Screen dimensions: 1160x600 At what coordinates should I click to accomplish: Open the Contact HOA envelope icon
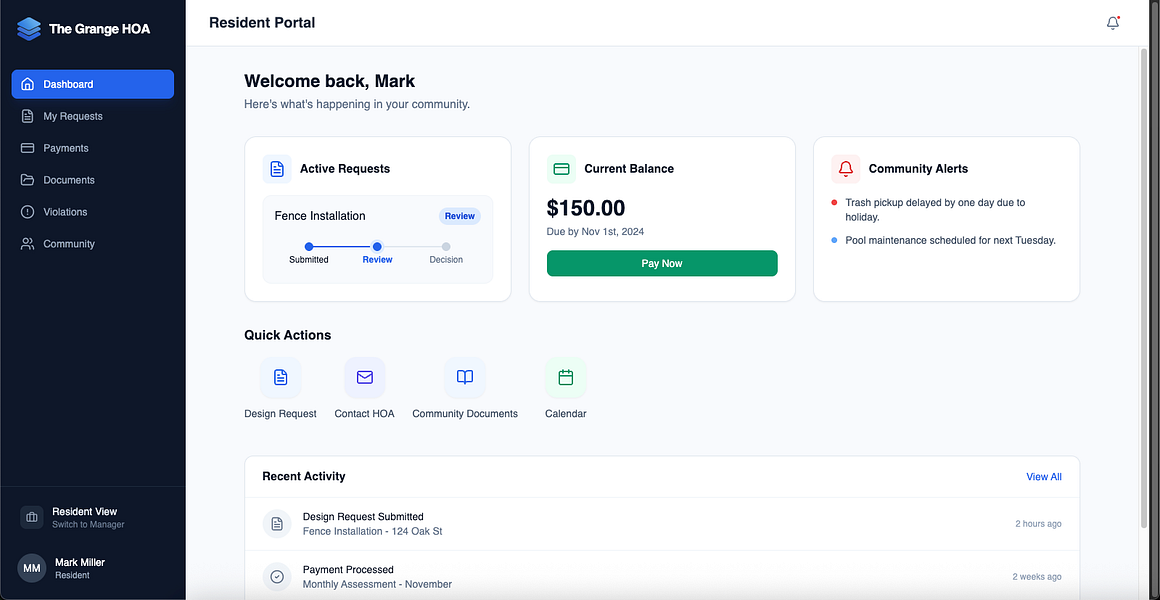[365, 377]
